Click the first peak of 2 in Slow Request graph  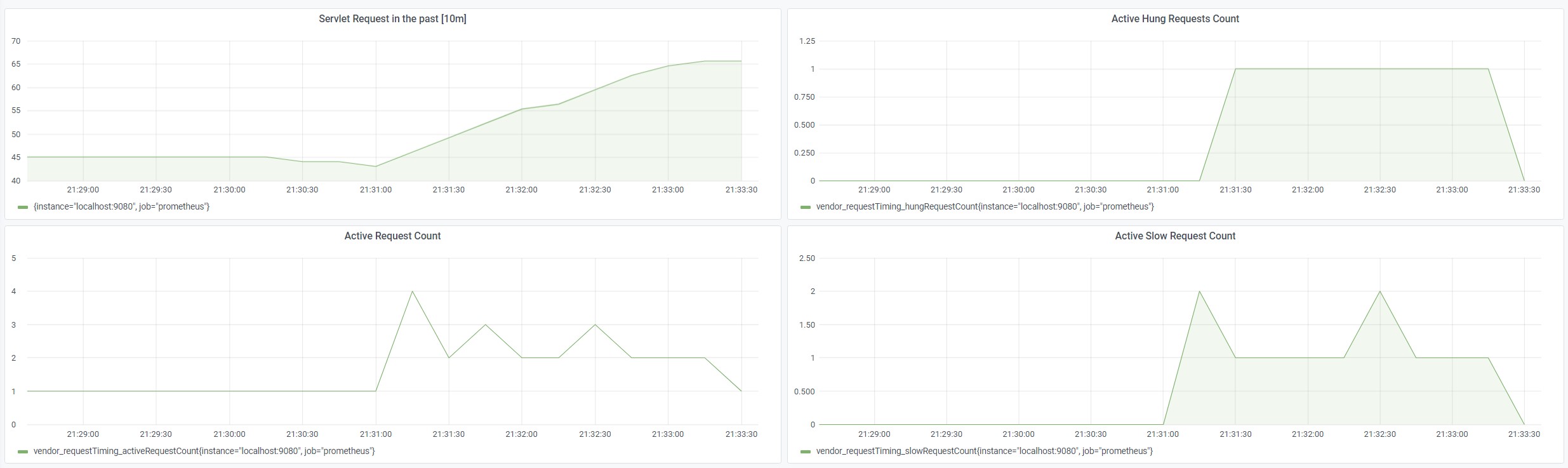pos(1199,291)
